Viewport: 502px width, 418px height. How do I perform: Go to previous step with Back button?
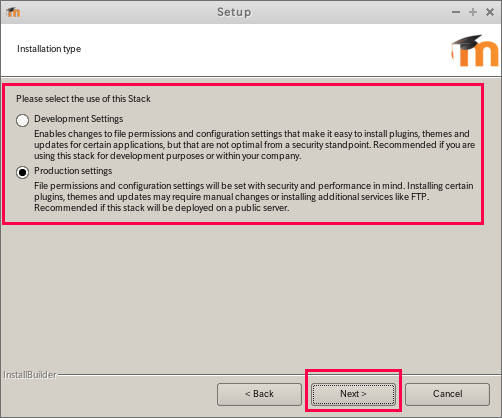point(259,394)
